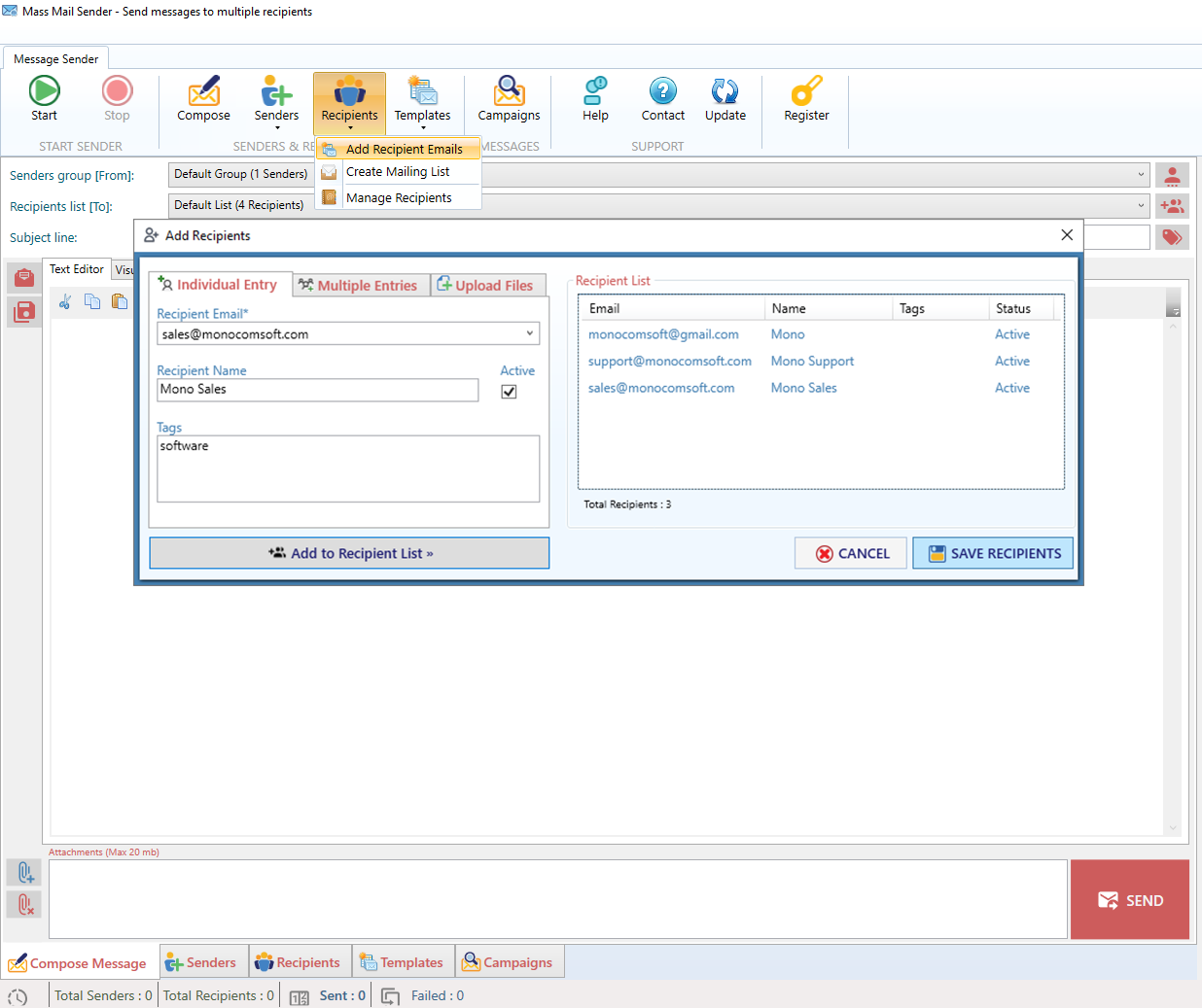Toggle the Active checkbox
The width and height of the screenshot is (1202, 1008).
(509, 392)
